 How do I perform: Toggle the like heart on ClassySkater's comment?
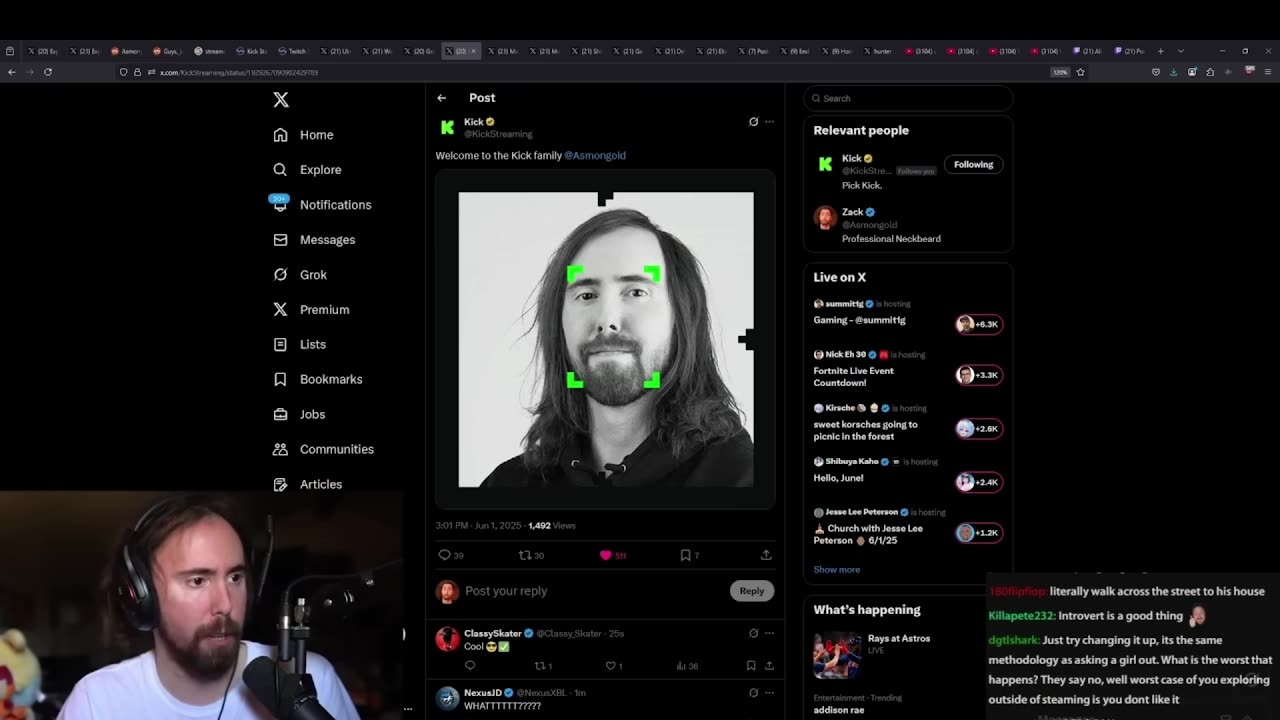point(611,666)
